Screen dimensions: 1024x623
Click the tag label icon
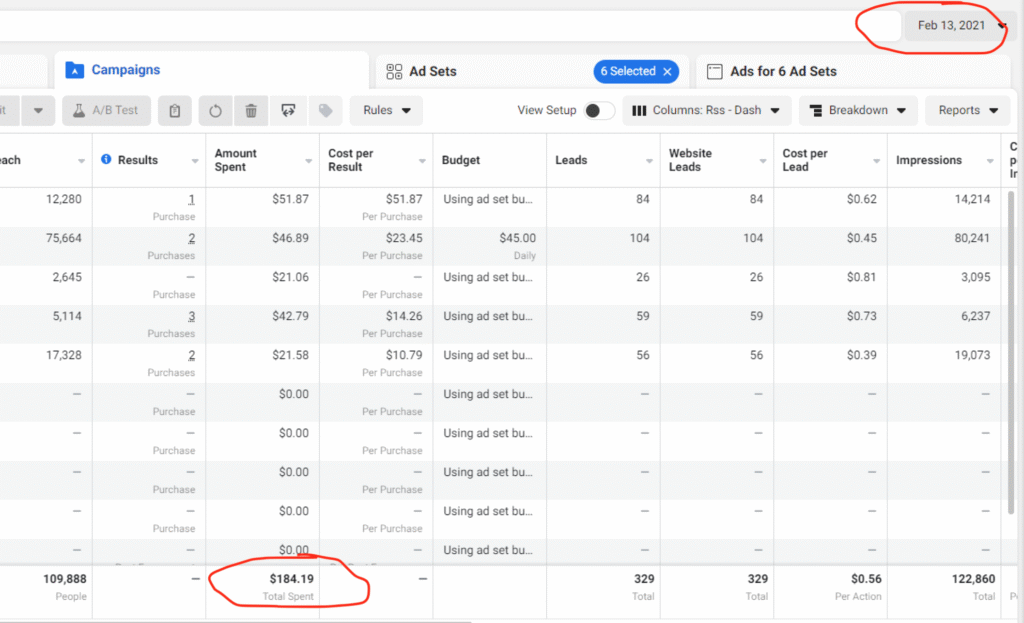(325, 110)
